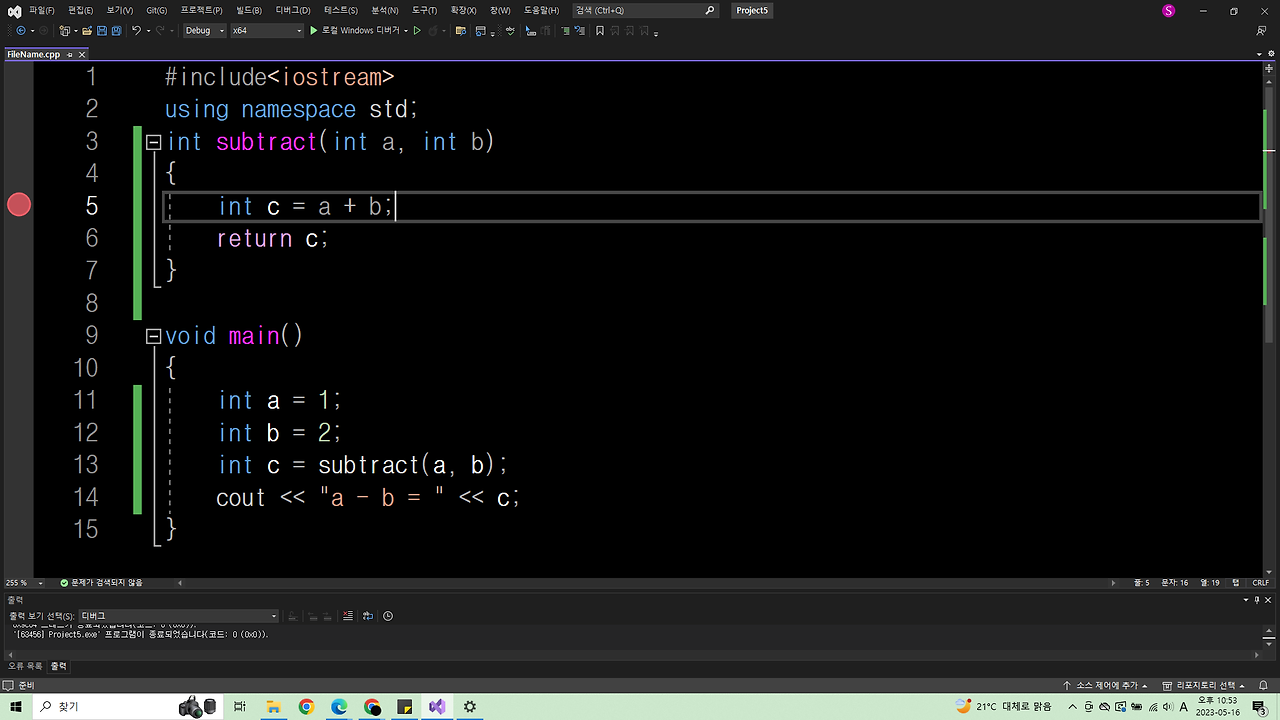Pin the FileName.cpp tab
The width and height of the screenshot is (1280, 720).
[x=69, y=54]
